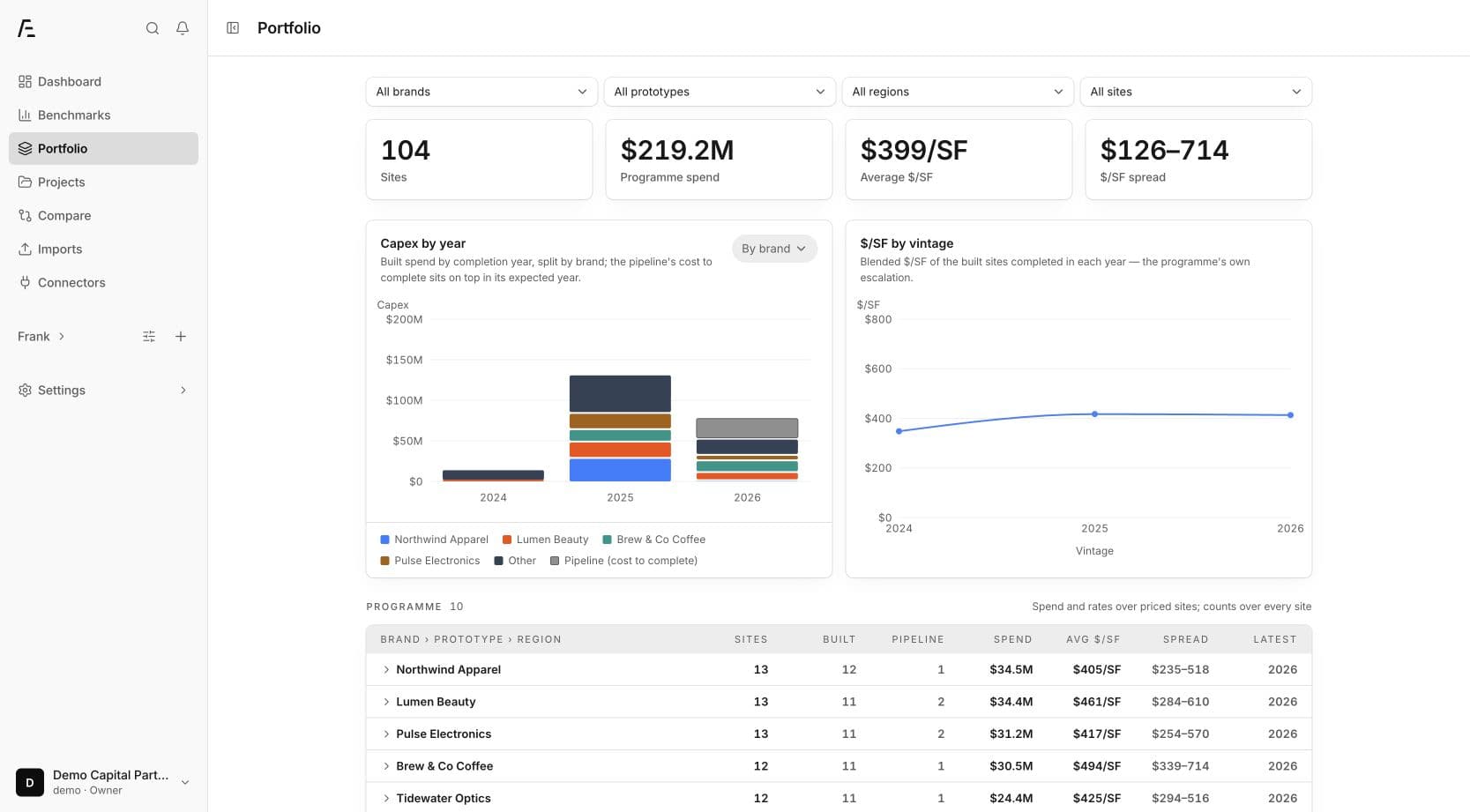
Task: Expand the Brew & Co Coffee row
Action: (x=386, y=766)
